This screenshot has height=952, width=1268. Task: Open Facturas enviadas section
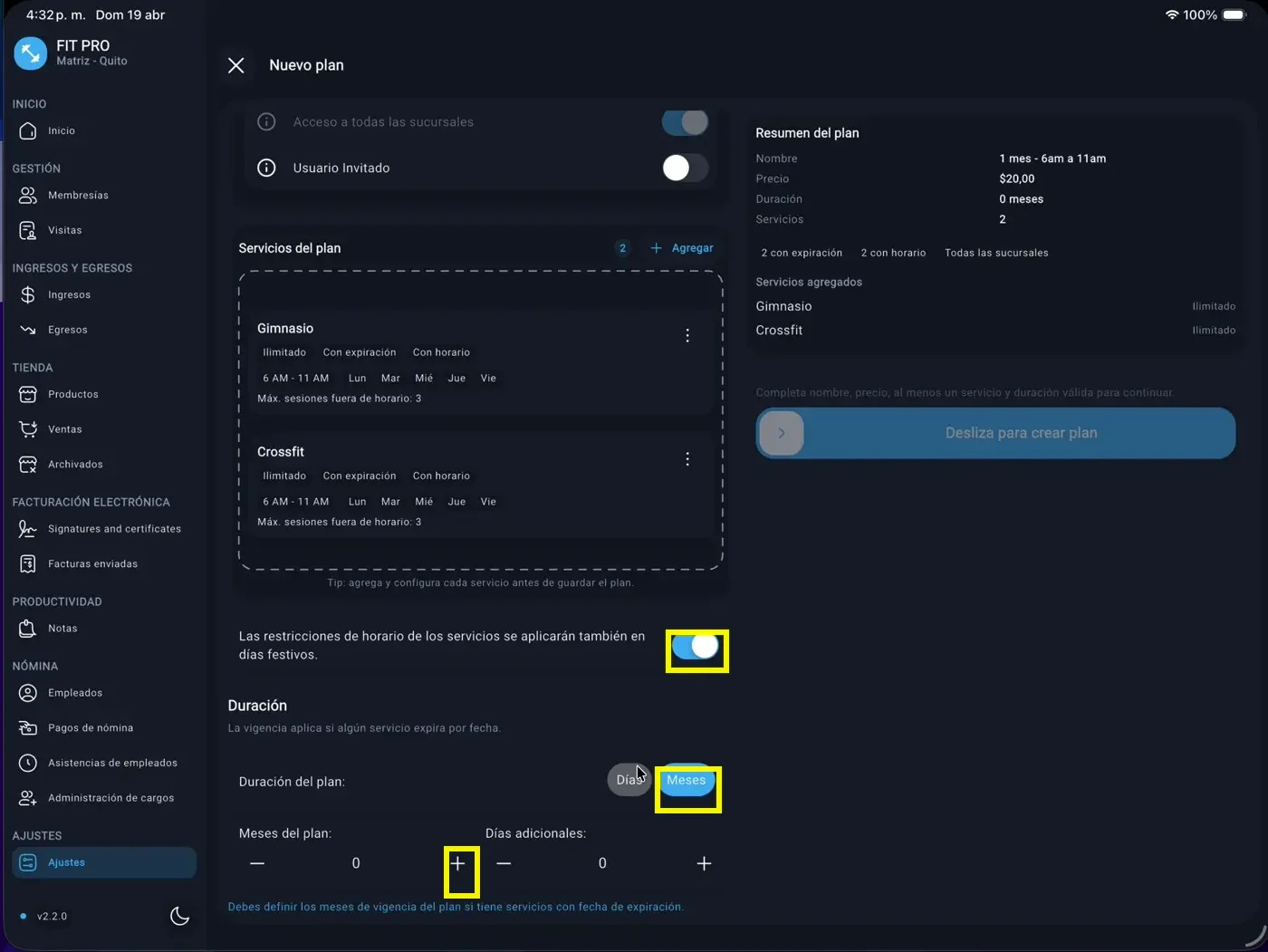[x=92, y=563]
